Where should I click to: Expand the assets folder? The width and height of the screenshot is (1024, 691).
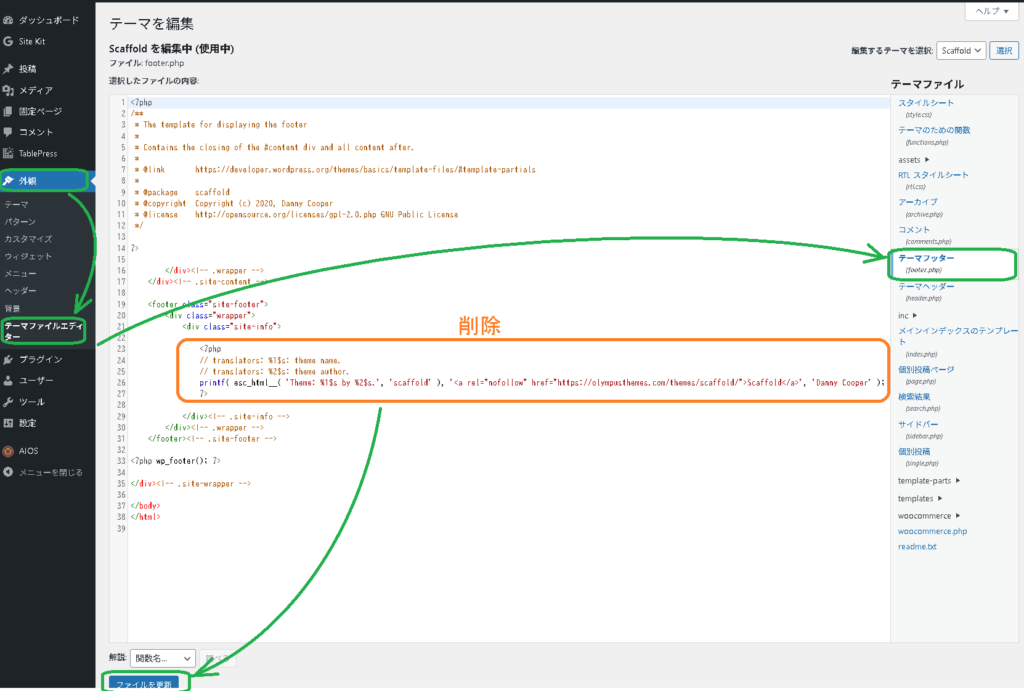coord(914,159)
